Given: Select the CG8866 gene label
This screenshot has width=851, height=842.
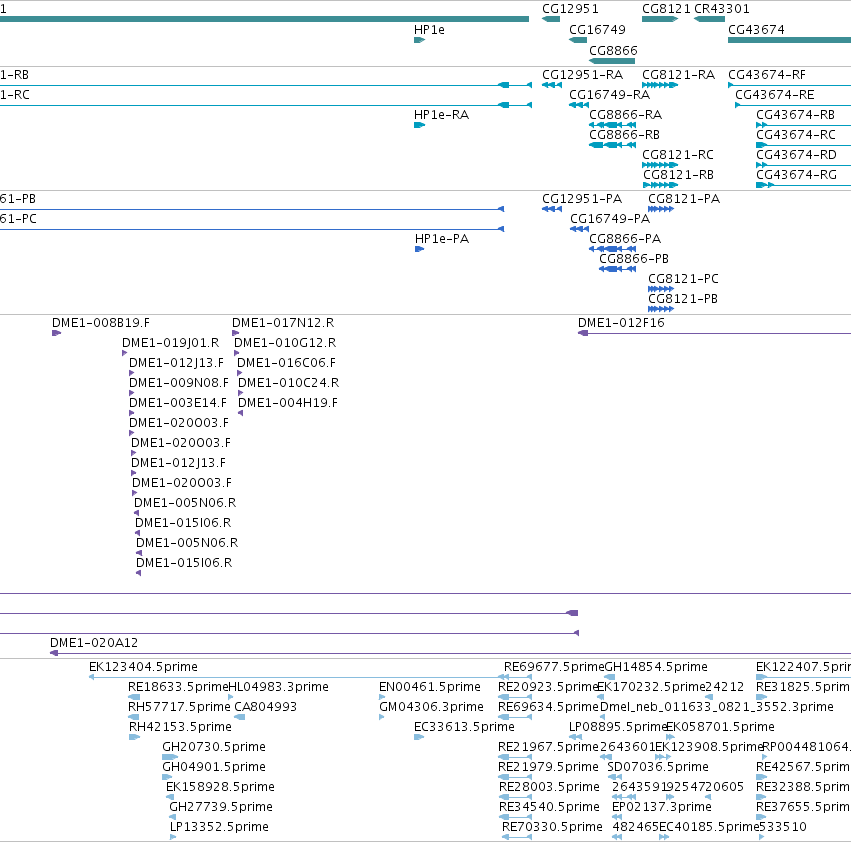Looking at the screenshot, I should tap(613, 50).
